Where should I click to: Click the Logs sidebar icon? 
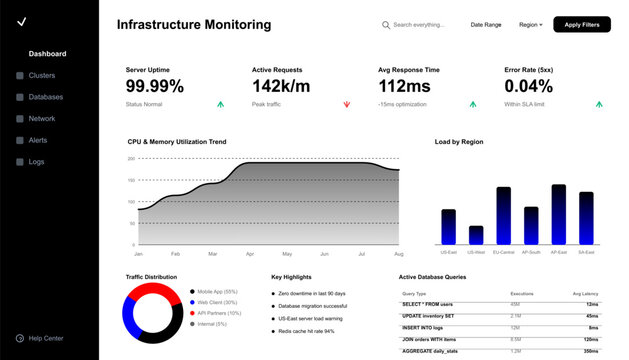coord(20,162)
